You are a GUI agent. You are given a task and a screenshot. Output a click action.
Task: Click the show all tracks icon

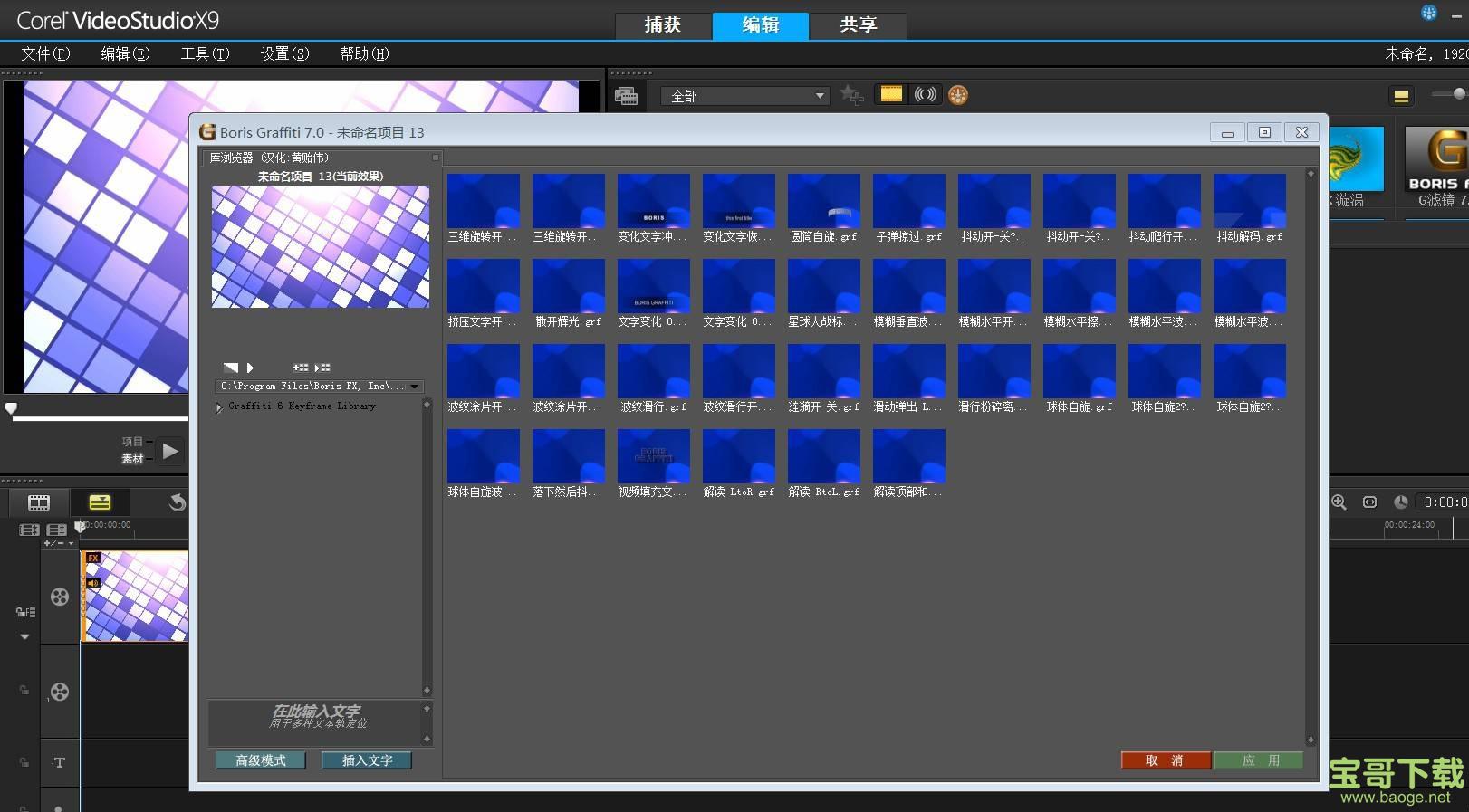[29, 530]
